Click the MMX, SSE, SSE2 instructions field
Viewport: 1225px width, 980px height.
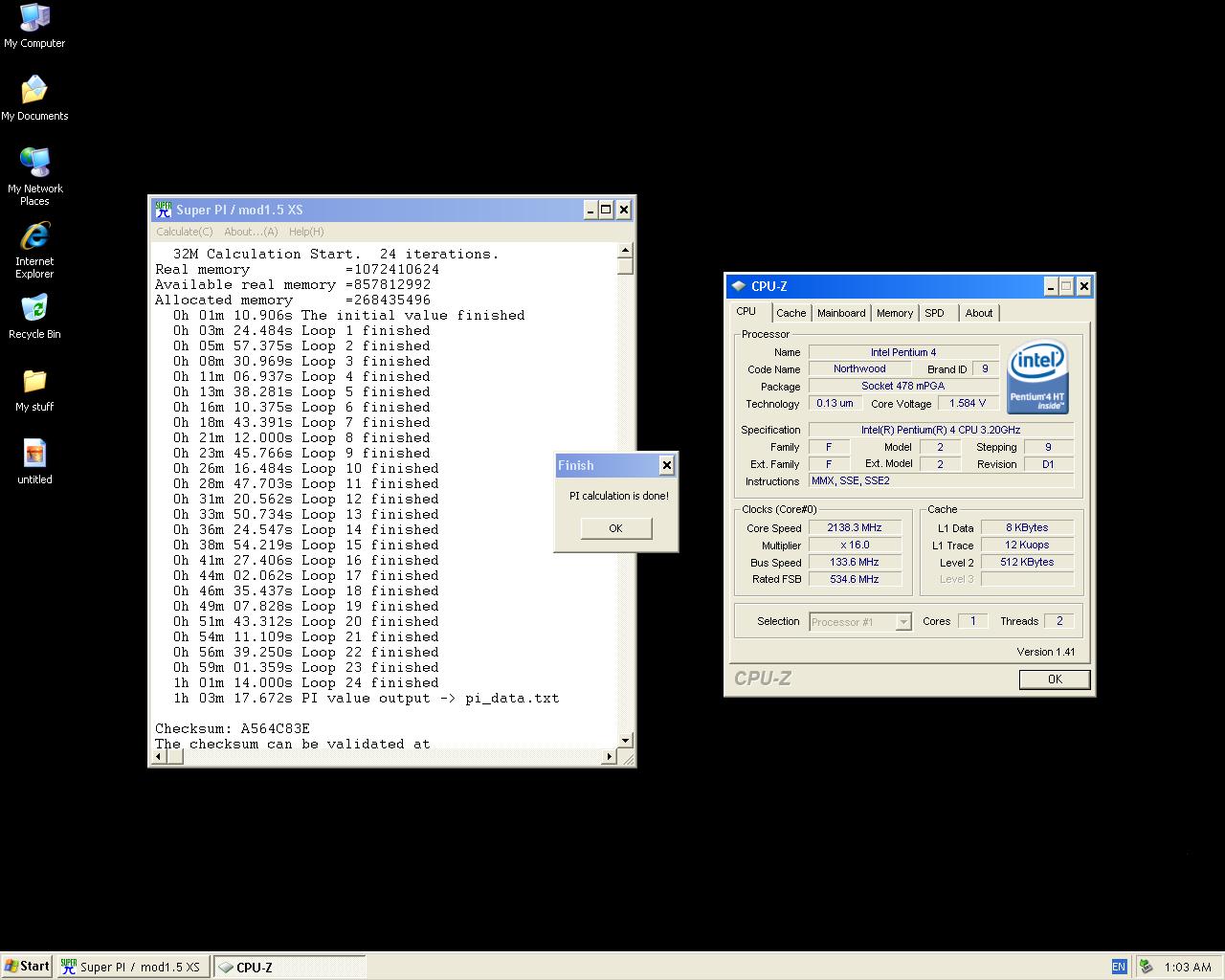[941, 480]
